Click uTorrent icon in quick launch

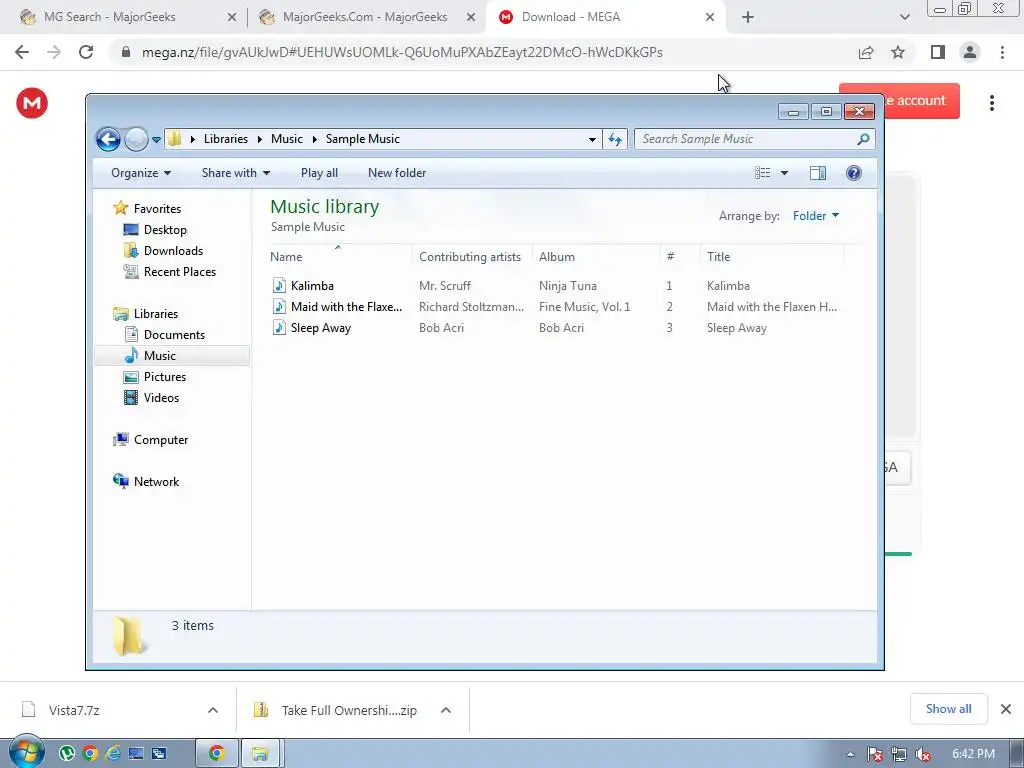(x=66, y=754)
